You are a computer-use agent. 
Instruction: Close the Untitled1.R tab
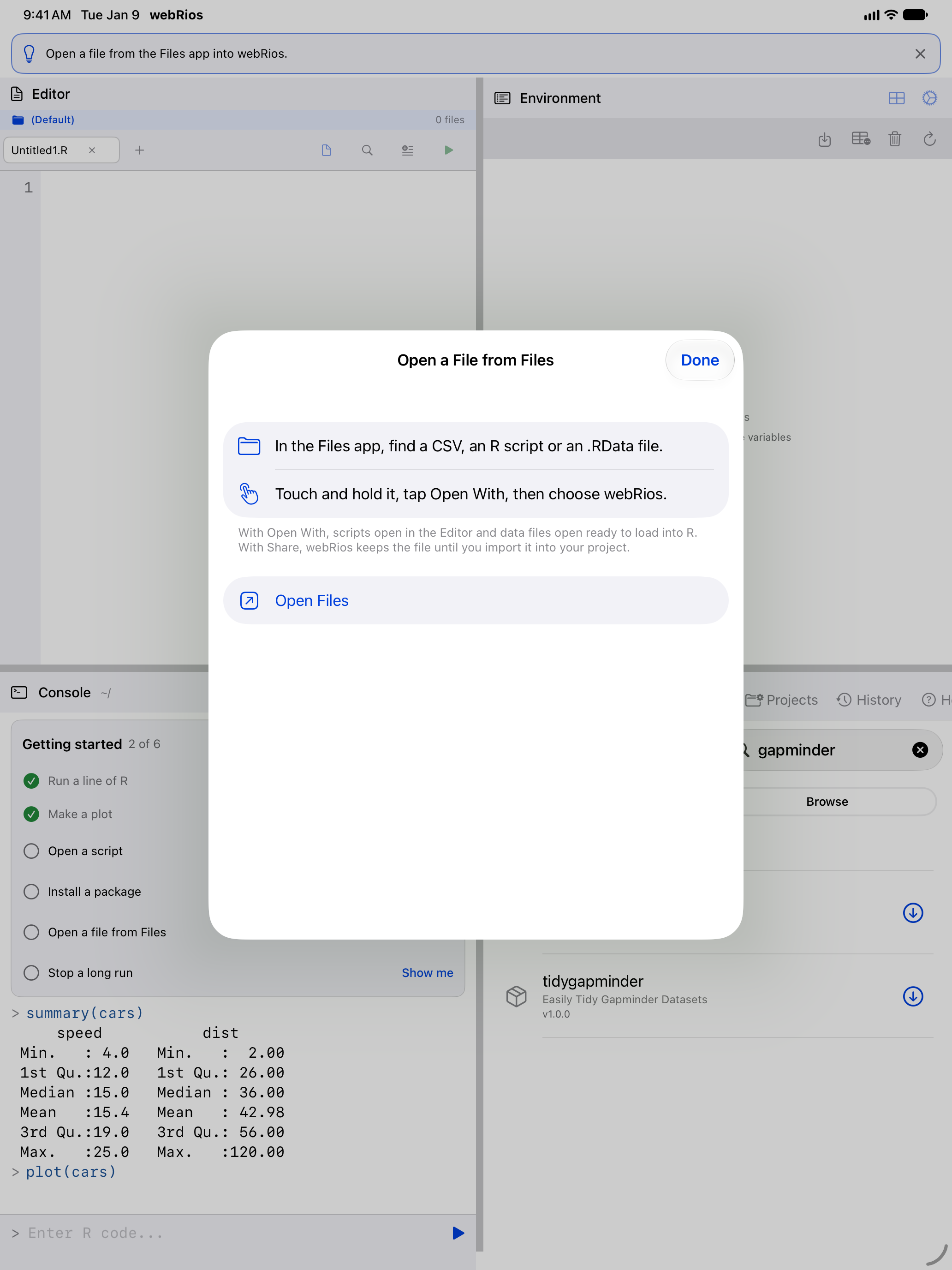tap(92, 150)
